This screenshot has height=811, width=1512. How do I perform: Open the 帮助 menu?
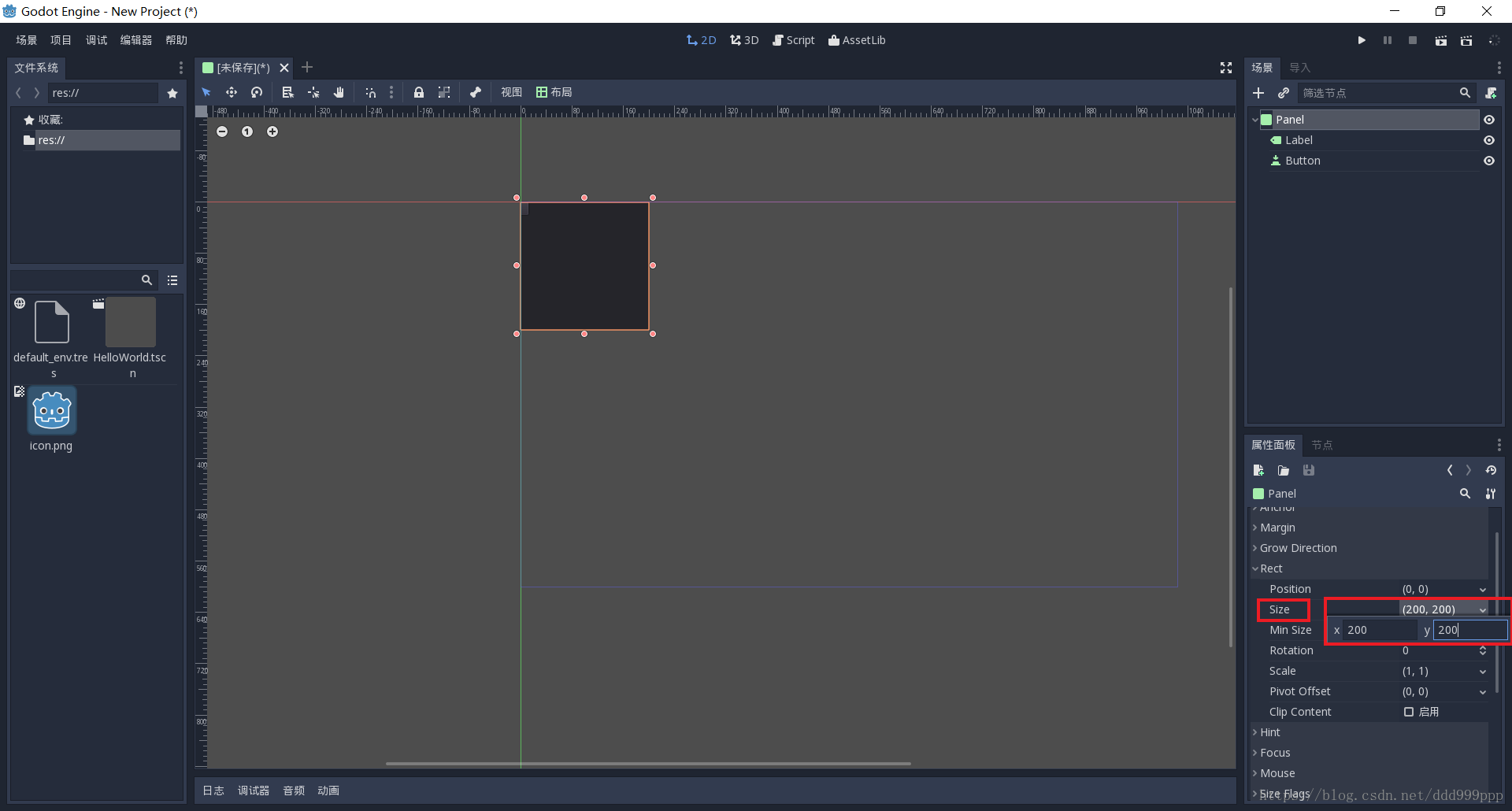176,40
